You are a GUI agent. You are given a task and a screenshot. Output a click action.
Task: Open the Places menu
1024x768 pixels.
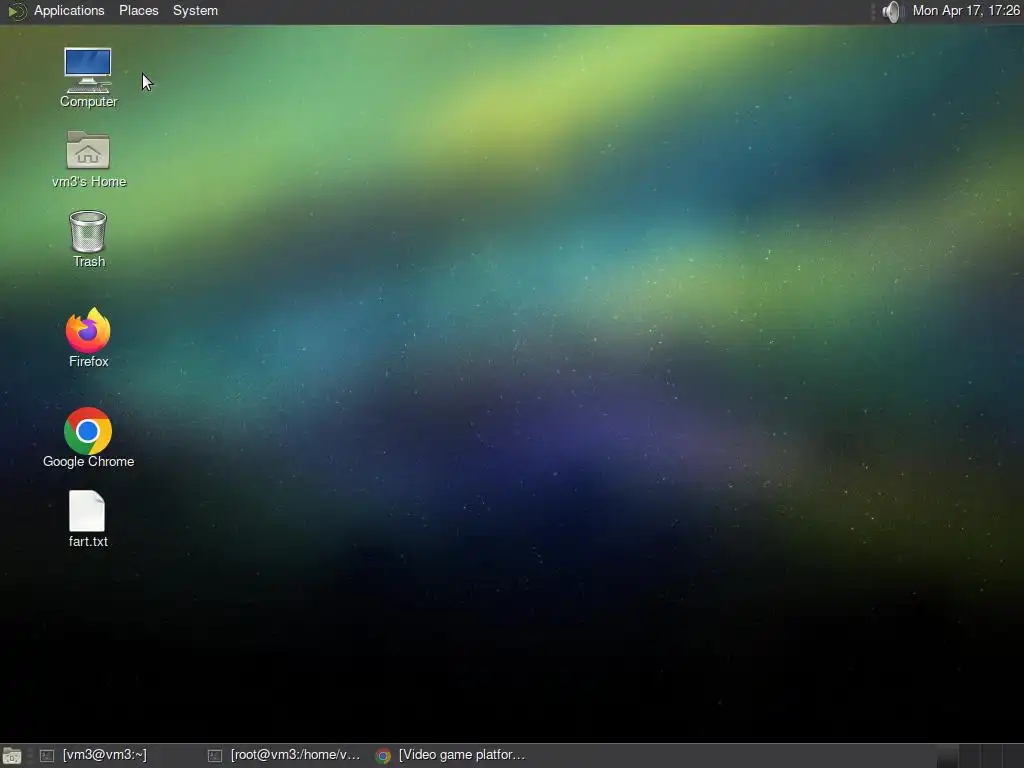[x=138, y=10]
